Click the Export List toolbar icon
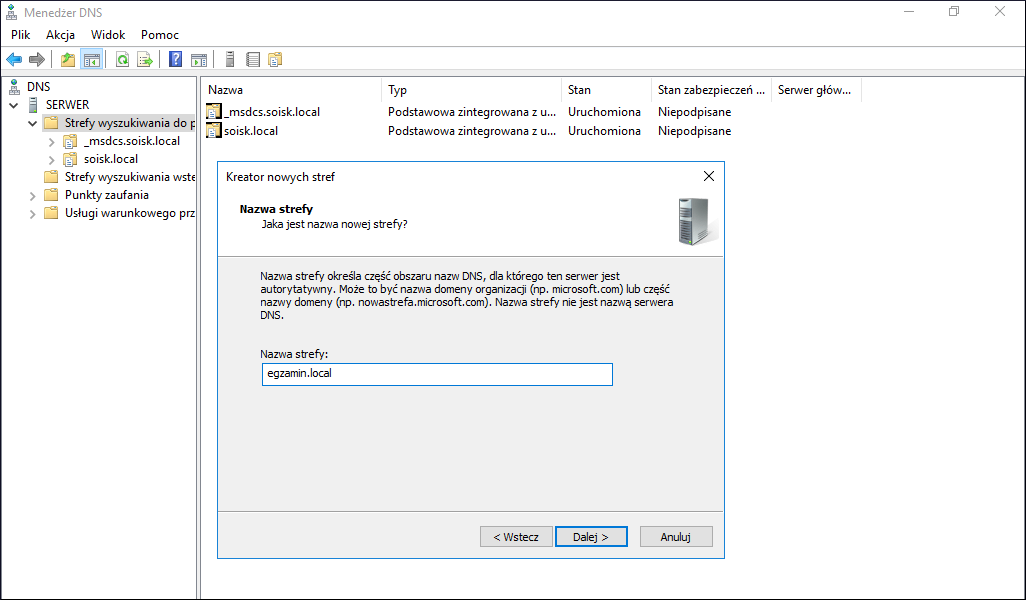This screenshot has width=1026, height=600. (145, 60)
